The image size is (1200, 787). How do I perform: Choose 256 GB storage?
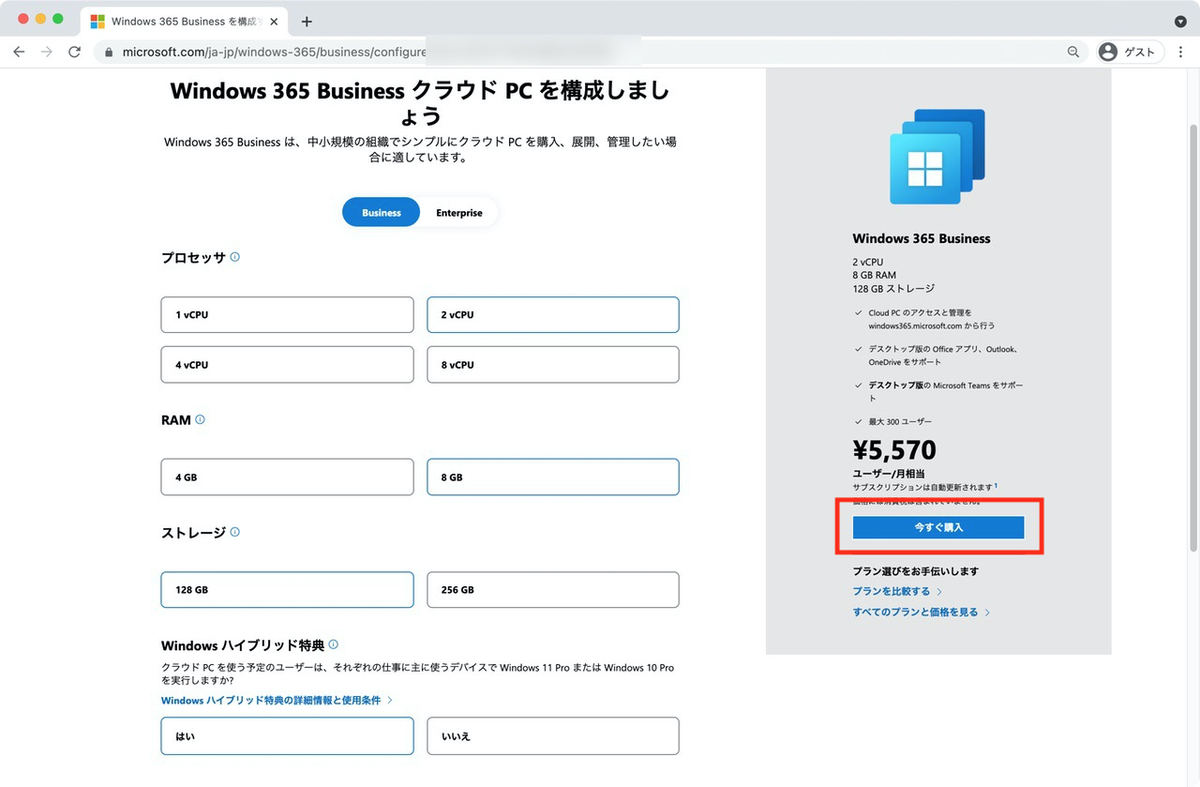[553, 589]
